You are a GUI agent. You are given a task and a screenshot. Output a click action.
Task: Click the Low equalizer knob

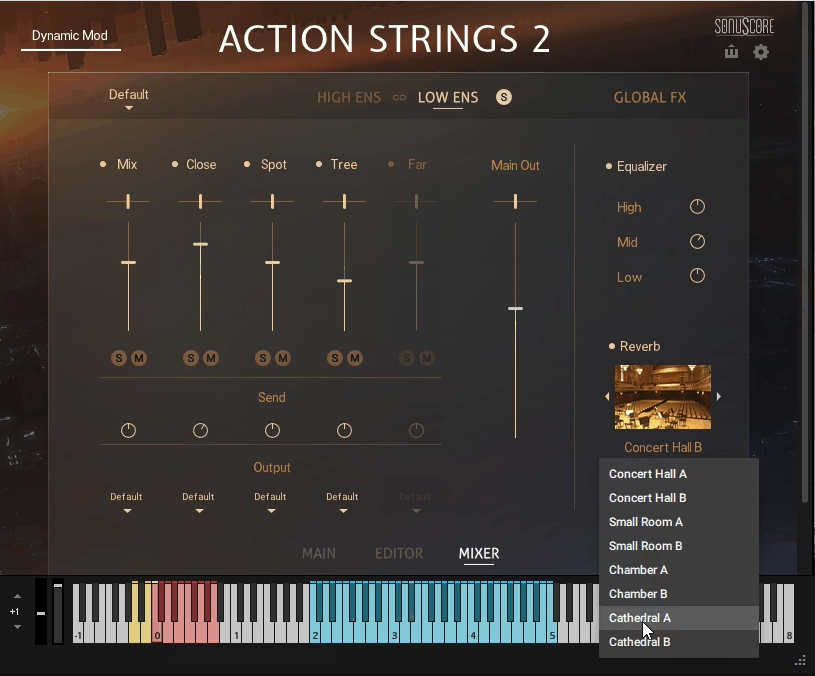697,277
